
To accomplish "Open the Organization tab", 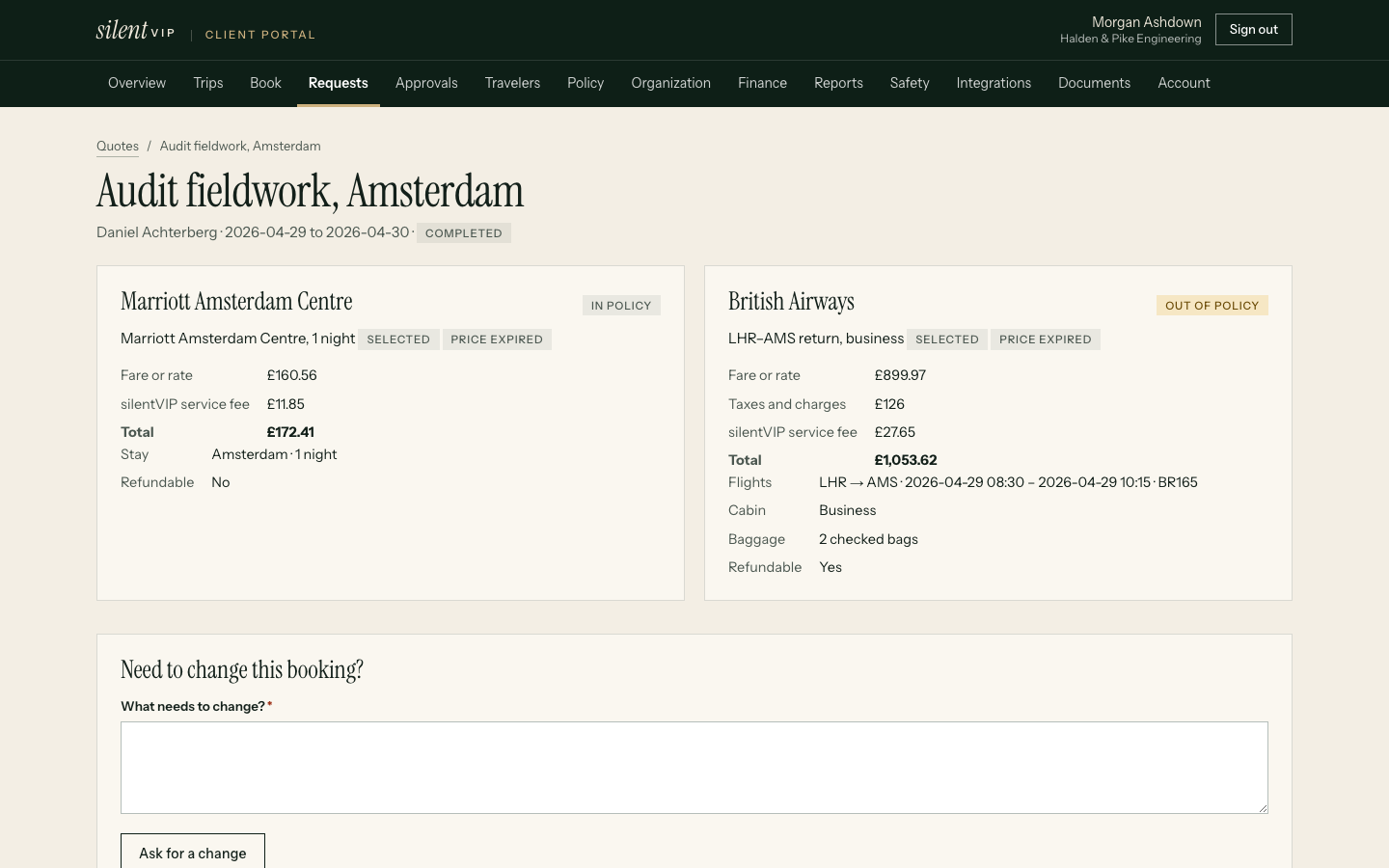I will click(x=671, y=83).
